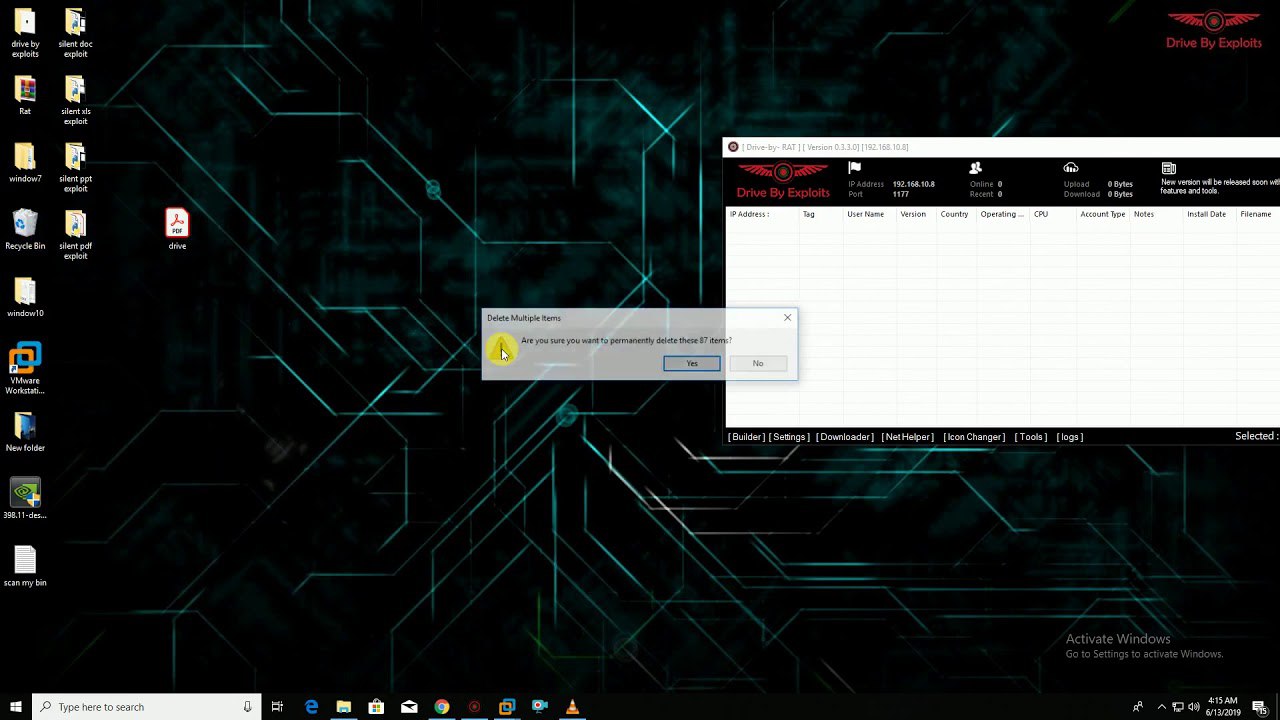
Task: Open Microsoft Store from the taskbar
Action: pyautogui.click(x=376, y=707)
